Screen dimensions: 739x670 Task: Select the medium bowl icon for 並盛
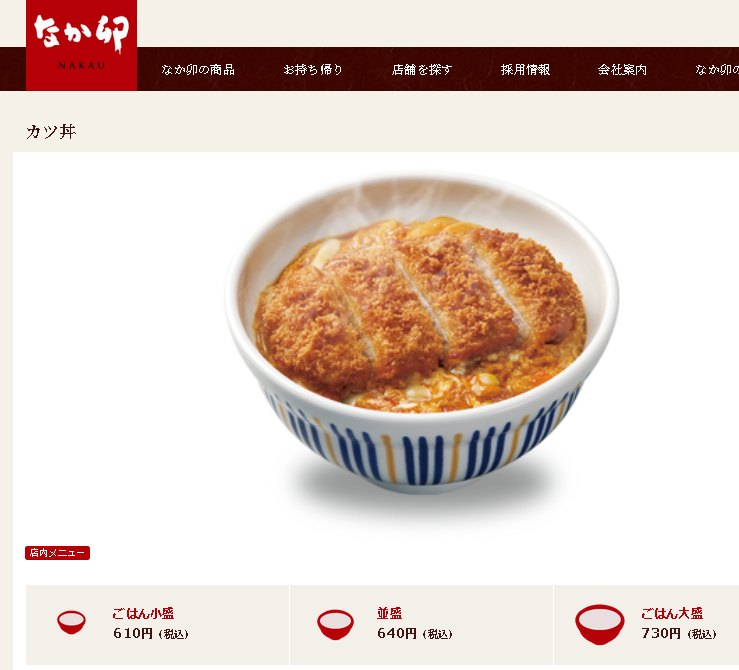pos(335,624)
